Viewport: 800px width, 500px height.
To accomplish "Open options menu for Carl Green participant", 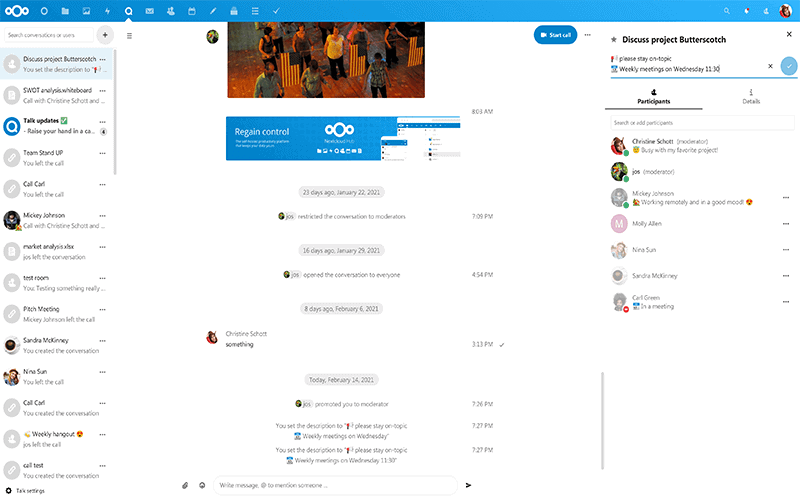I will click(x=786, y=302).
